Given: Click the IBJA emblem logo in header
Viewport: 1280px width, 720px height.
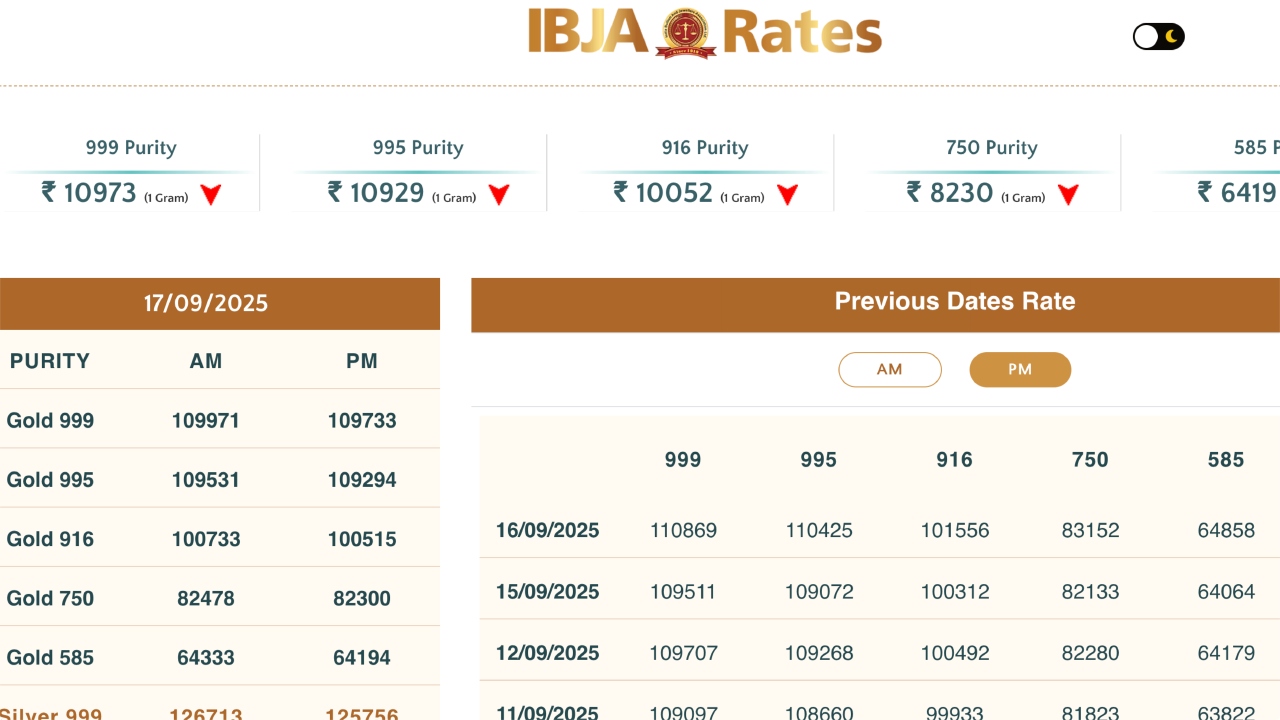Looking at the screenshot, I should pos(685,33).
